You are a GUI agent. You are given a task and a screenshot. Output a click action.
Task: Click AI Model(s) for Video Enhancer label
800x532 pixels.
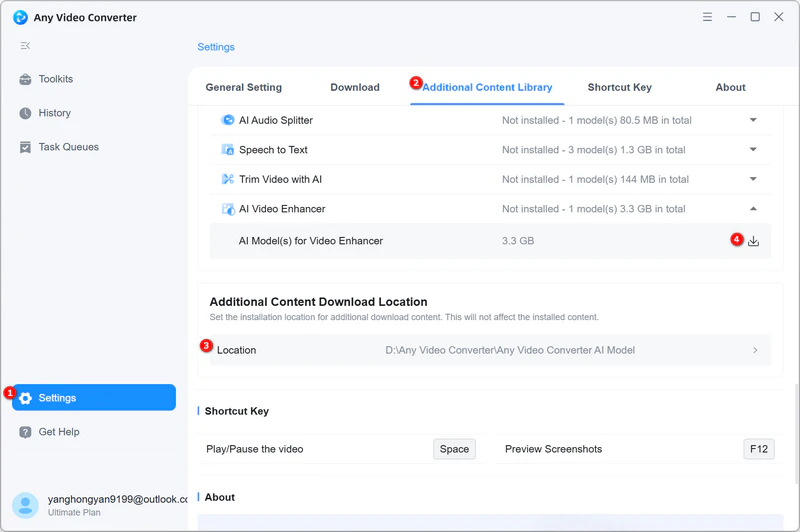[x=311, y=241]
